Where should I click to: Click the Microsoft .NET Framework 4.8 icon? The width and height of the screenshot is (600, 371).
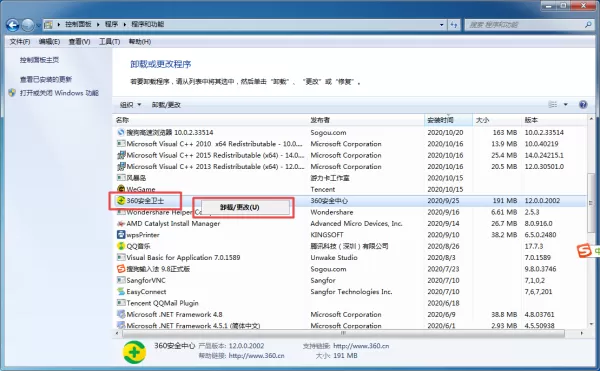121,314
